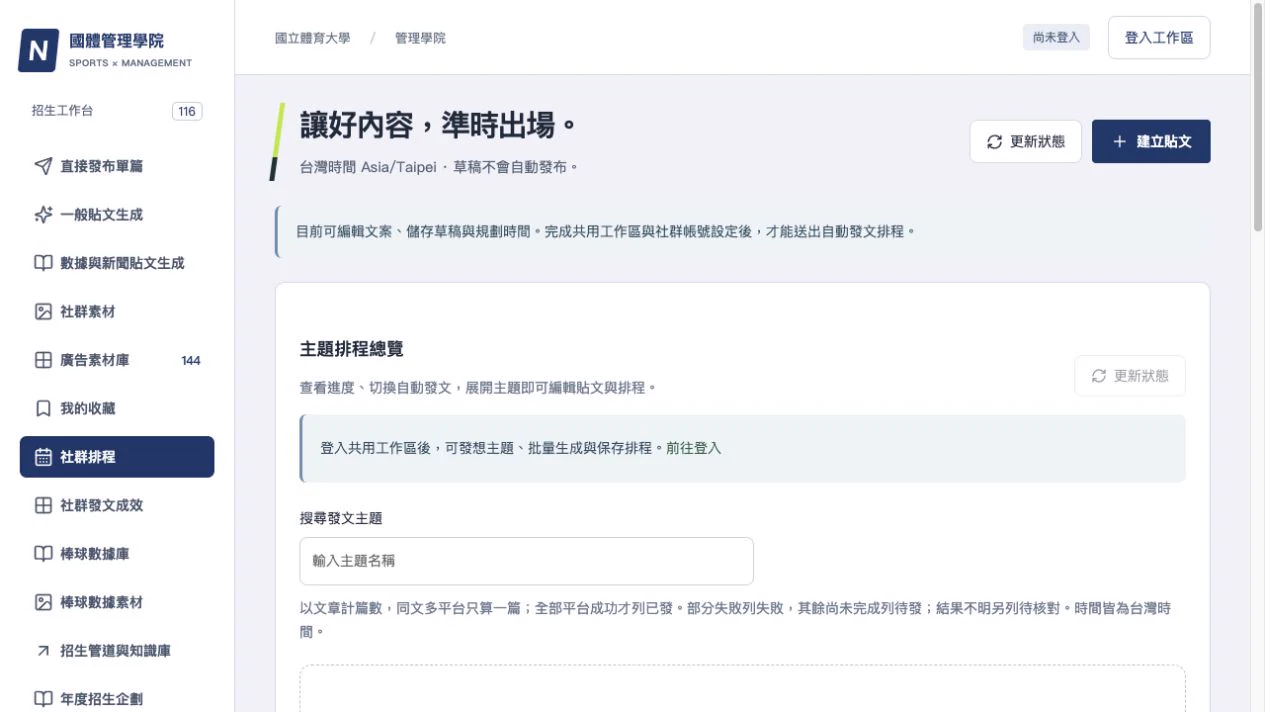
Task: Click the 116 count badge
Action: pos(187,111)
